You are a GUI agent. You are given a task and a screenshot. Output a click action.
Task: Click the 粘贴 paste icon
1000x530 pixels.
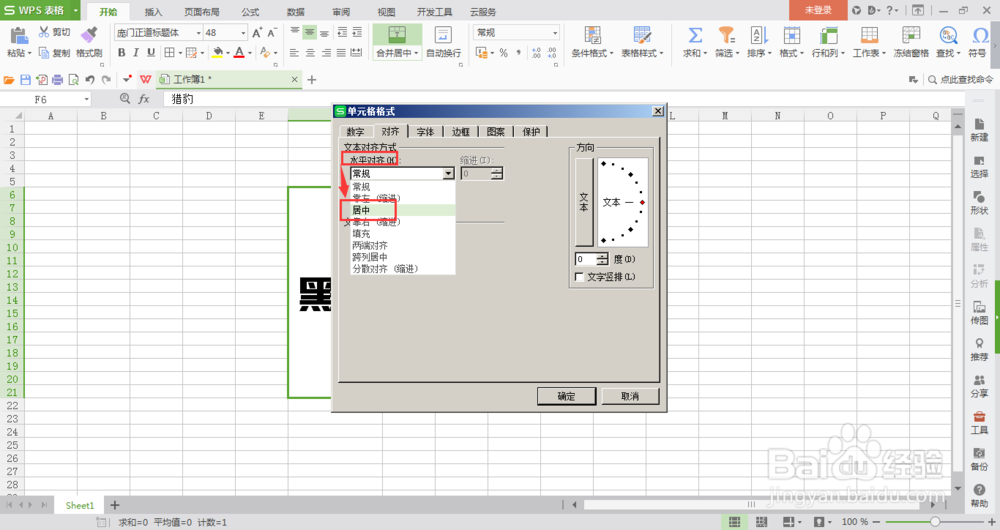pos(18,36)
